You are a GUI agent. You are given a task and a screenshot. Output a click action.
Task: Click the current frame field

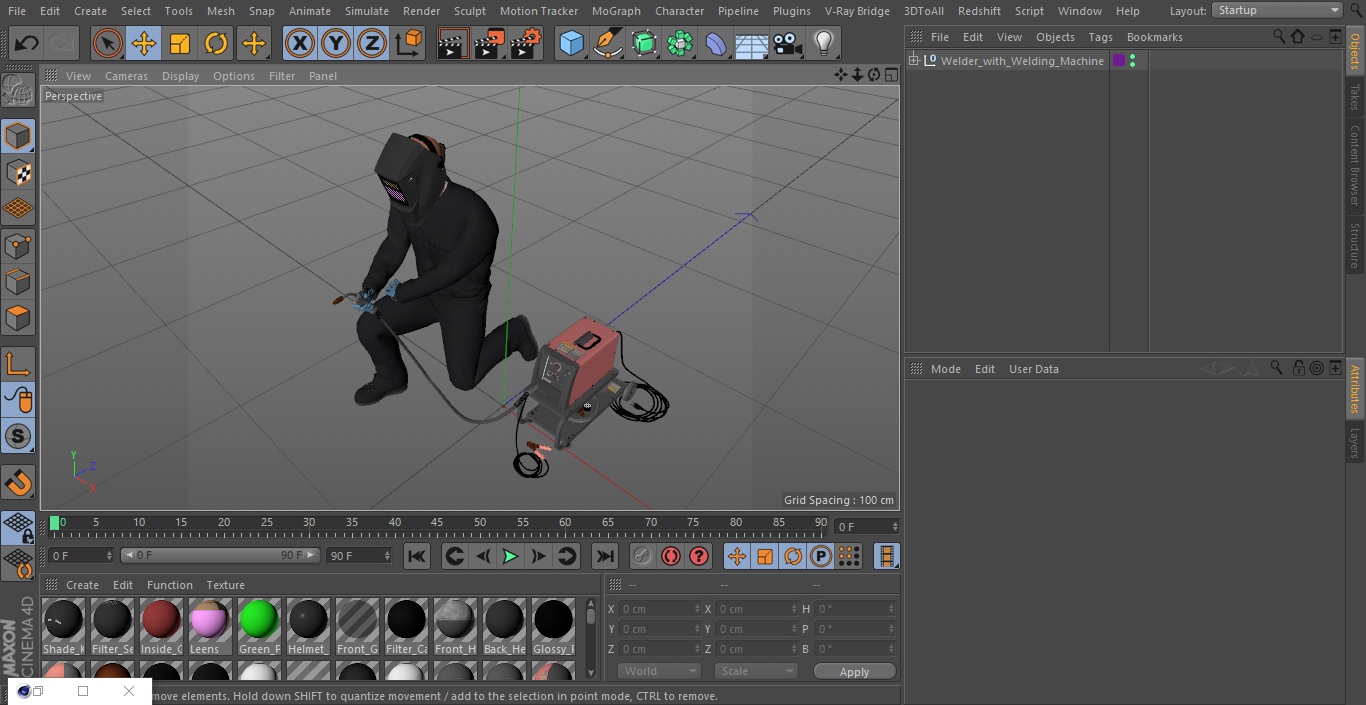pos(866,526)
